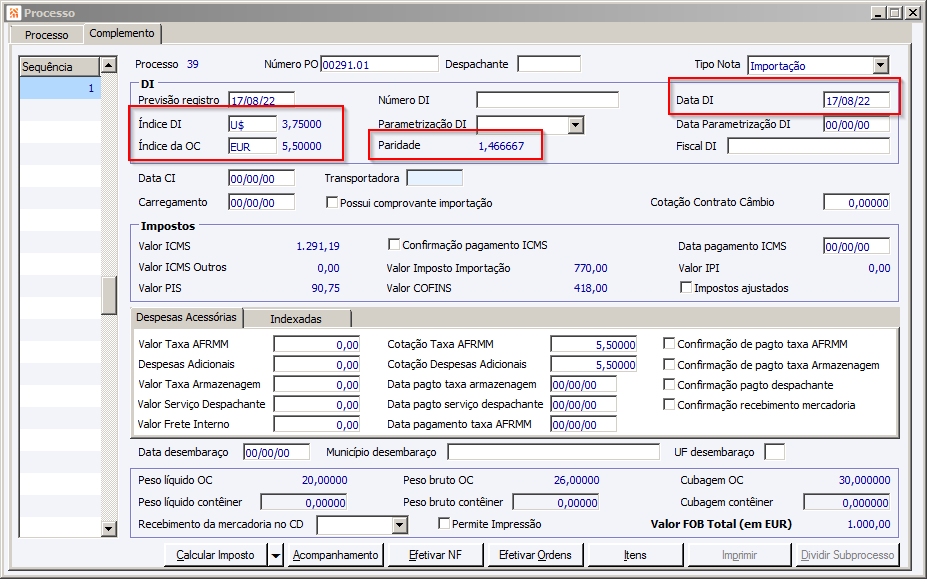Open Calcular Imposto split arrow menu
This screenshot has width=927, height=579.
[275, 555]
